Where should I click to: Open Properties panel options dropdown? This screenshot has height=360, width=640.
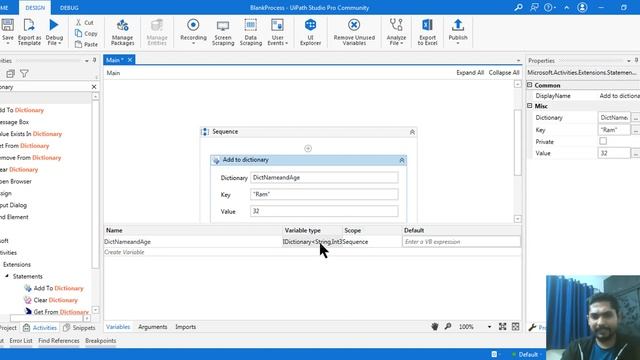coord(629,61)
